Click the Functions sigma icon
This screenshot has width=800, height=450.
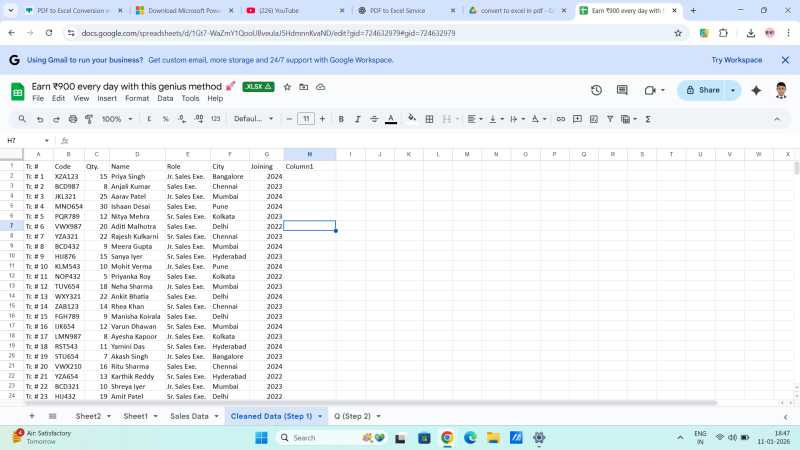click(x=647, y=119)
